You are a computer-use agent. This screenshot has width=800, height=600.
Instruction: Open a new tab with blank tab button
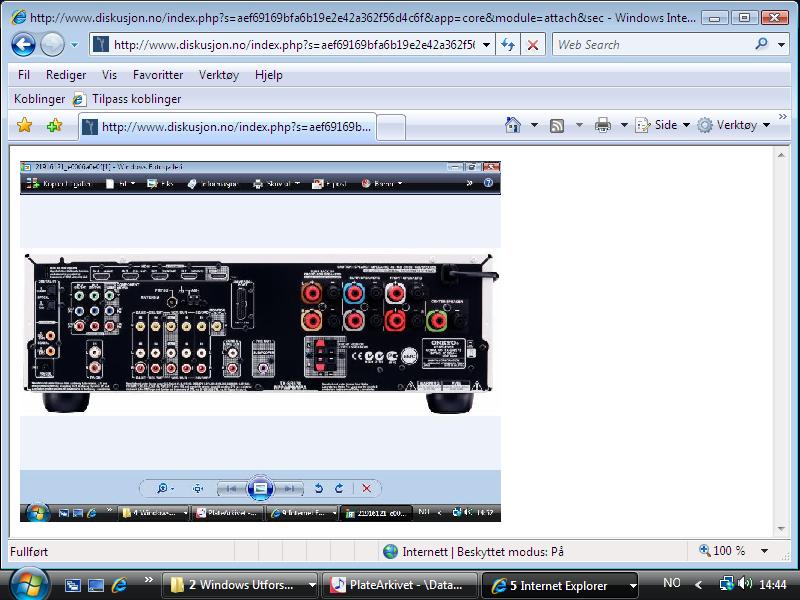[x=391, y=127]
